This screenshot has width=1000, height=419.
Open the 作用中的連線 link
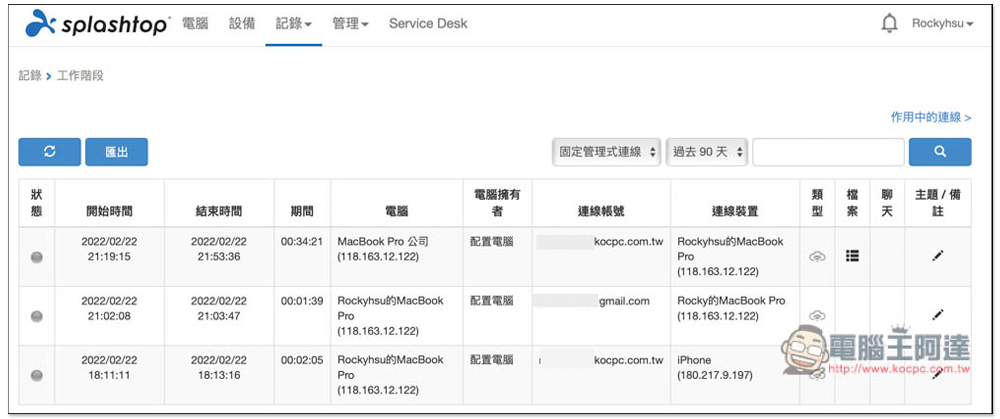[930, 117]
